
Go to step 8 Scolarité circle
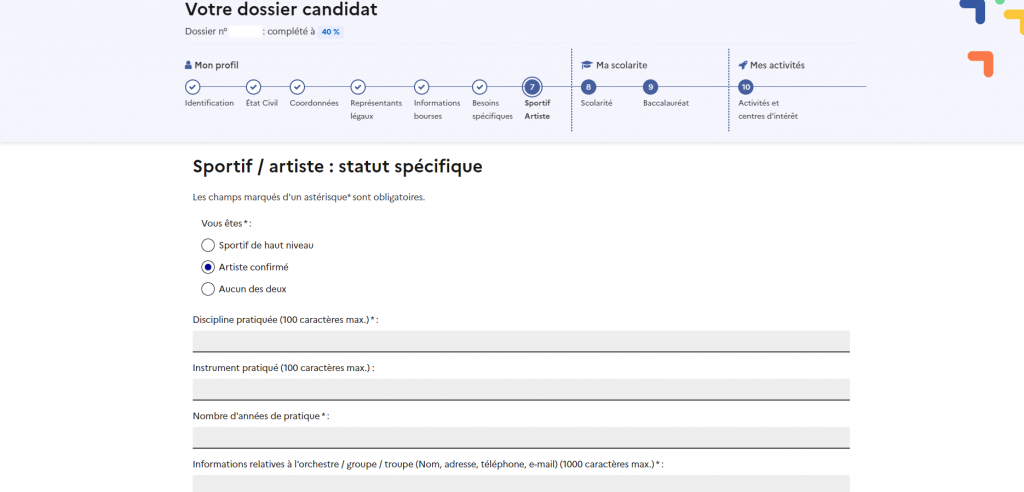(588, 87)
